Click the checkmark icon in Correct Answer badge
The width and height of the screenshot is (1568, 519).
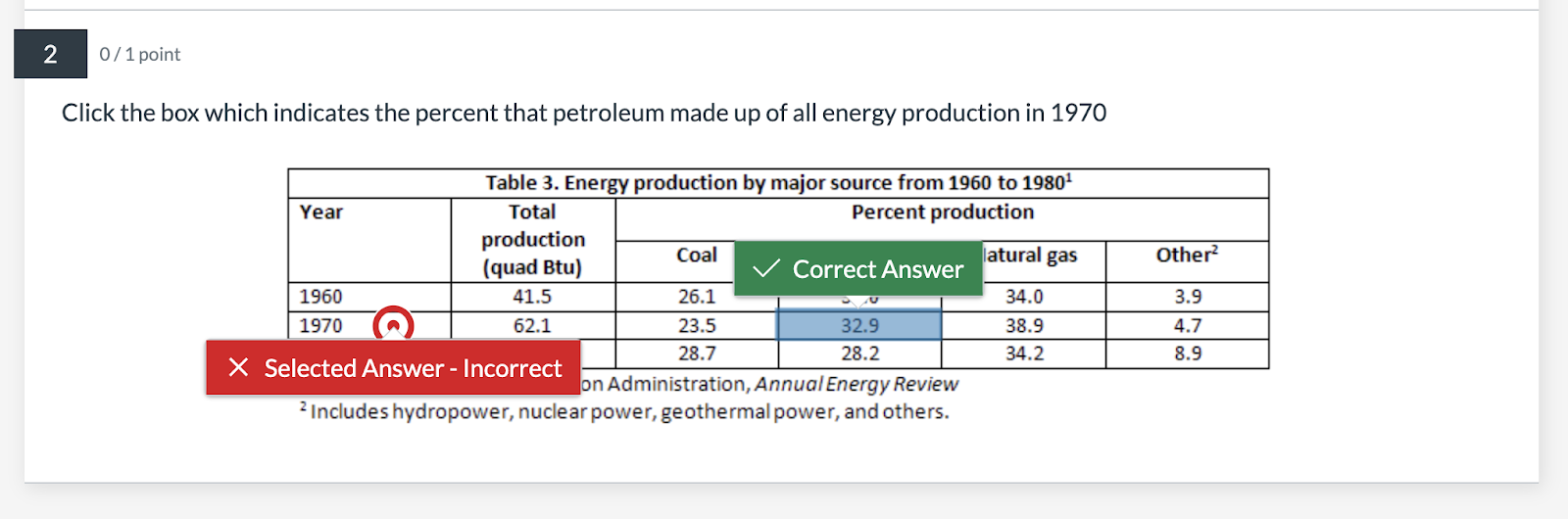(766, 268)
